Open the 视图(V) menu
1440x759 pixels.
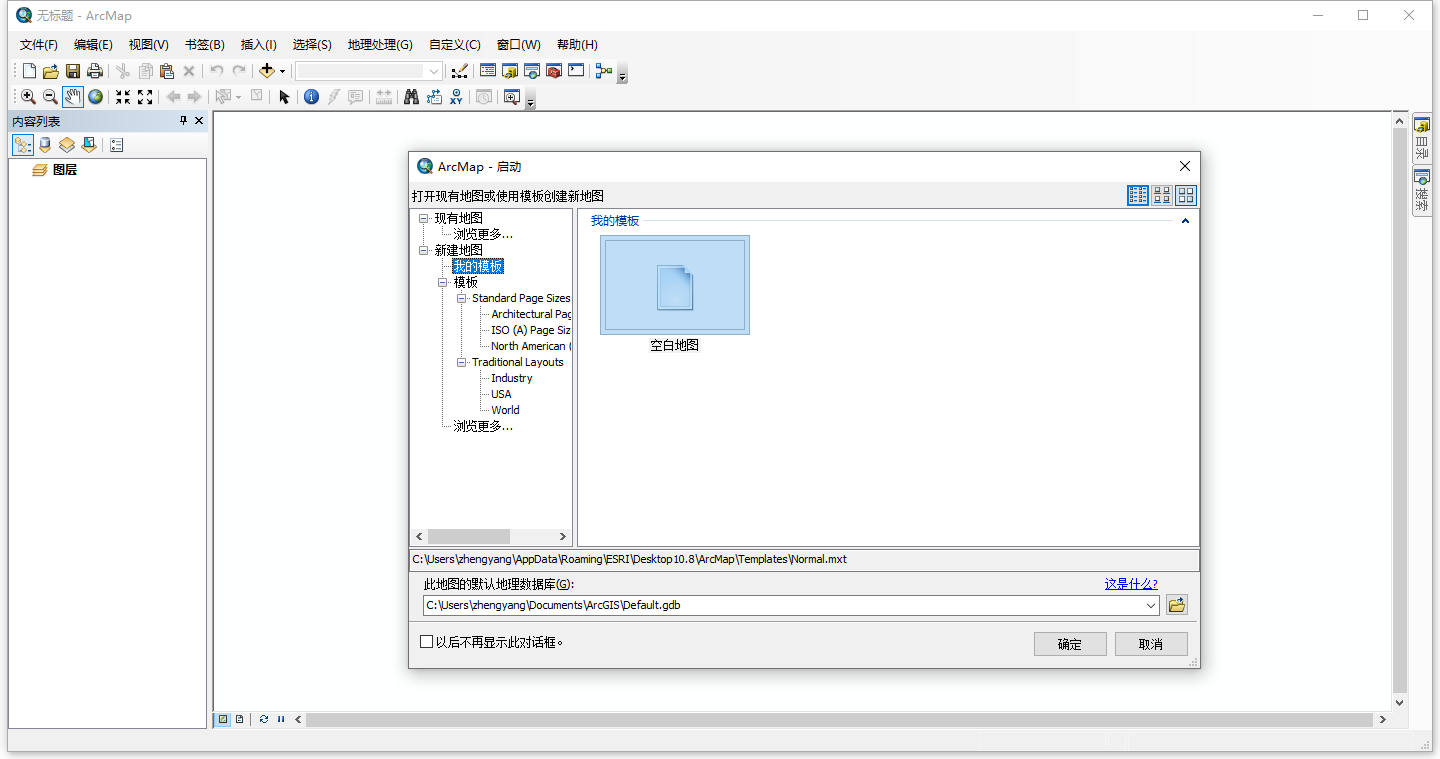[148, 45]
